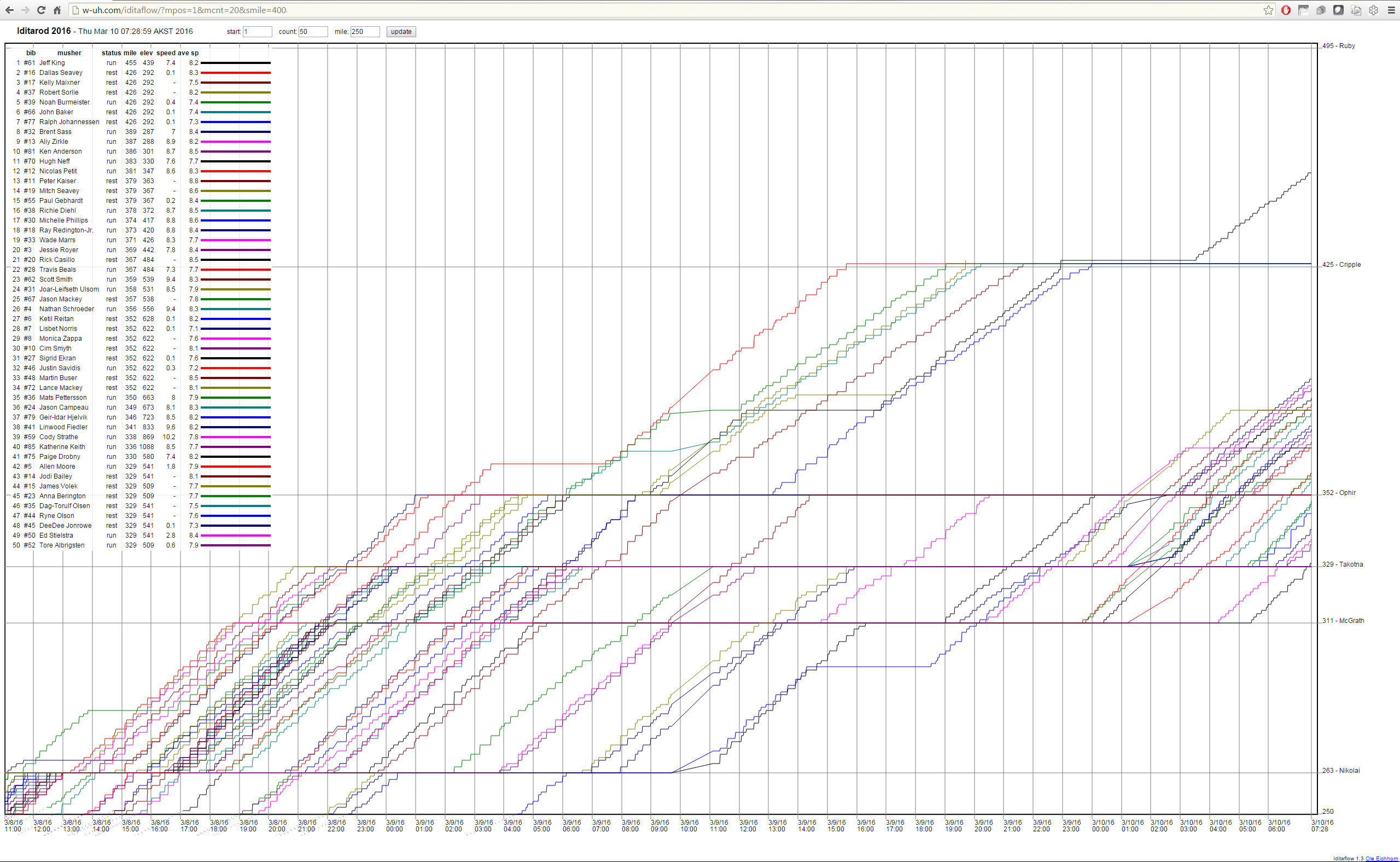The width and height of the screenshot is (1400, 862).
Task: Select musher name Jeff King
Action: click(x=52, y=63)
